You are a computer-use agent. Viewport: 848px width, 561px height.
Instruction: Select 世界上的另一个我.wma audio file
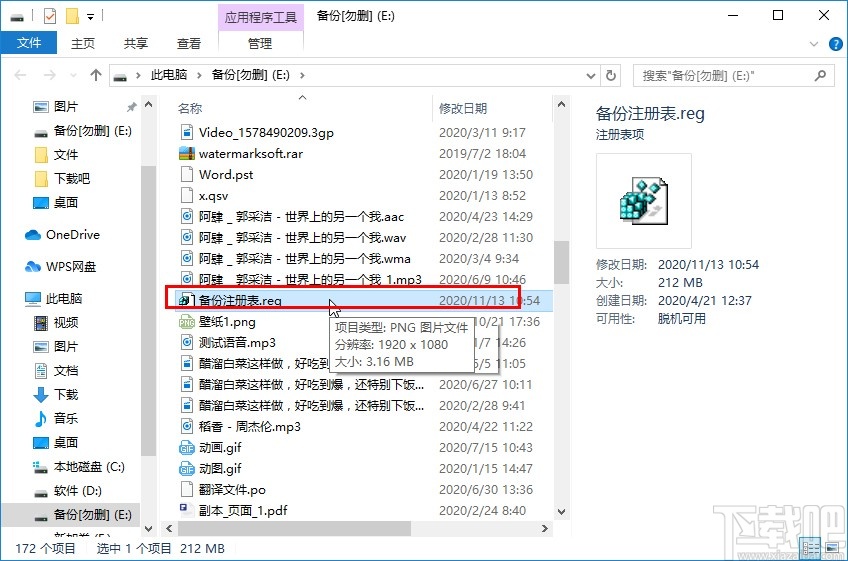[304, 259]
